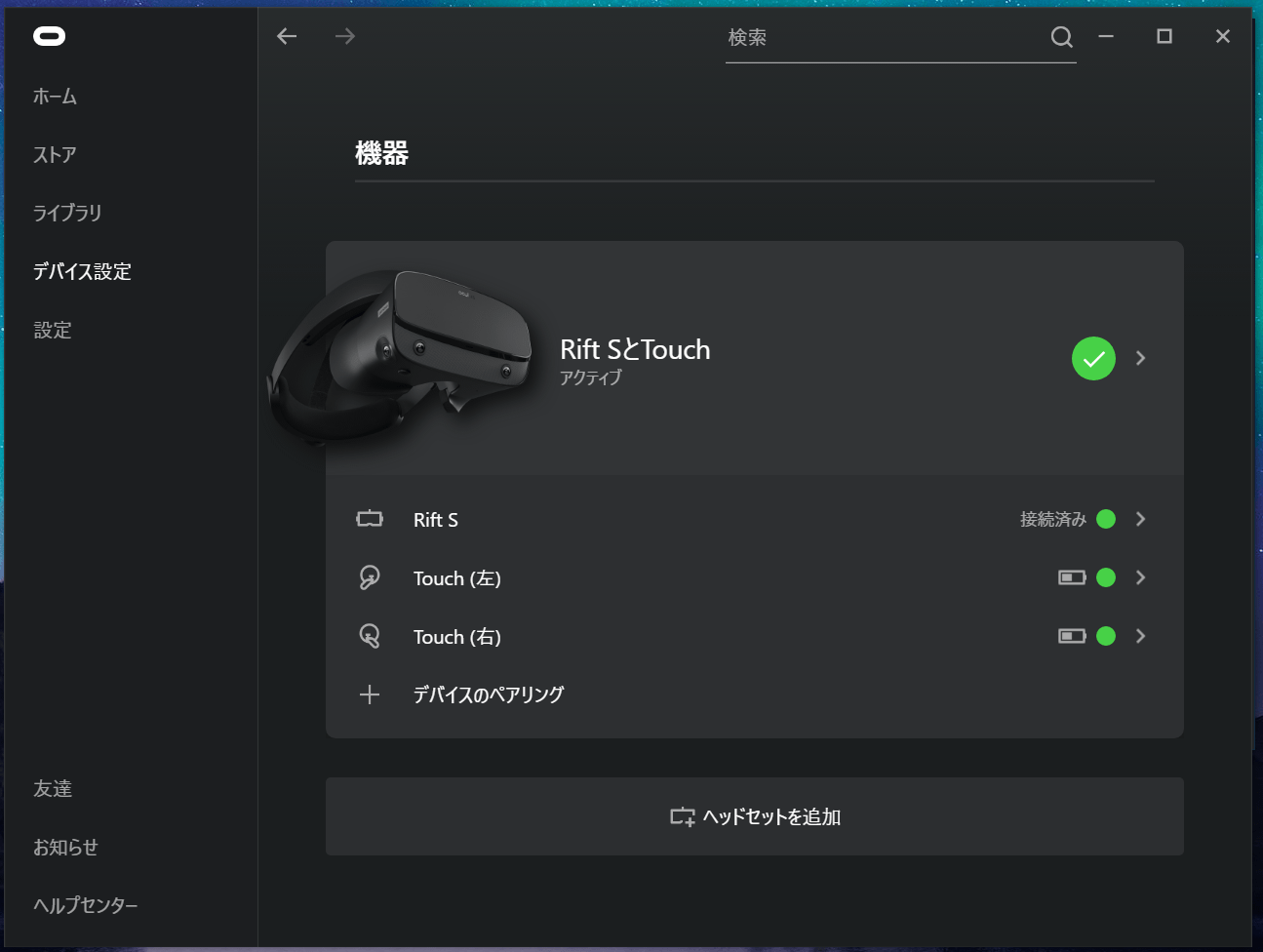
Task: Go back with the left arrow
Action: click(287, 36)
